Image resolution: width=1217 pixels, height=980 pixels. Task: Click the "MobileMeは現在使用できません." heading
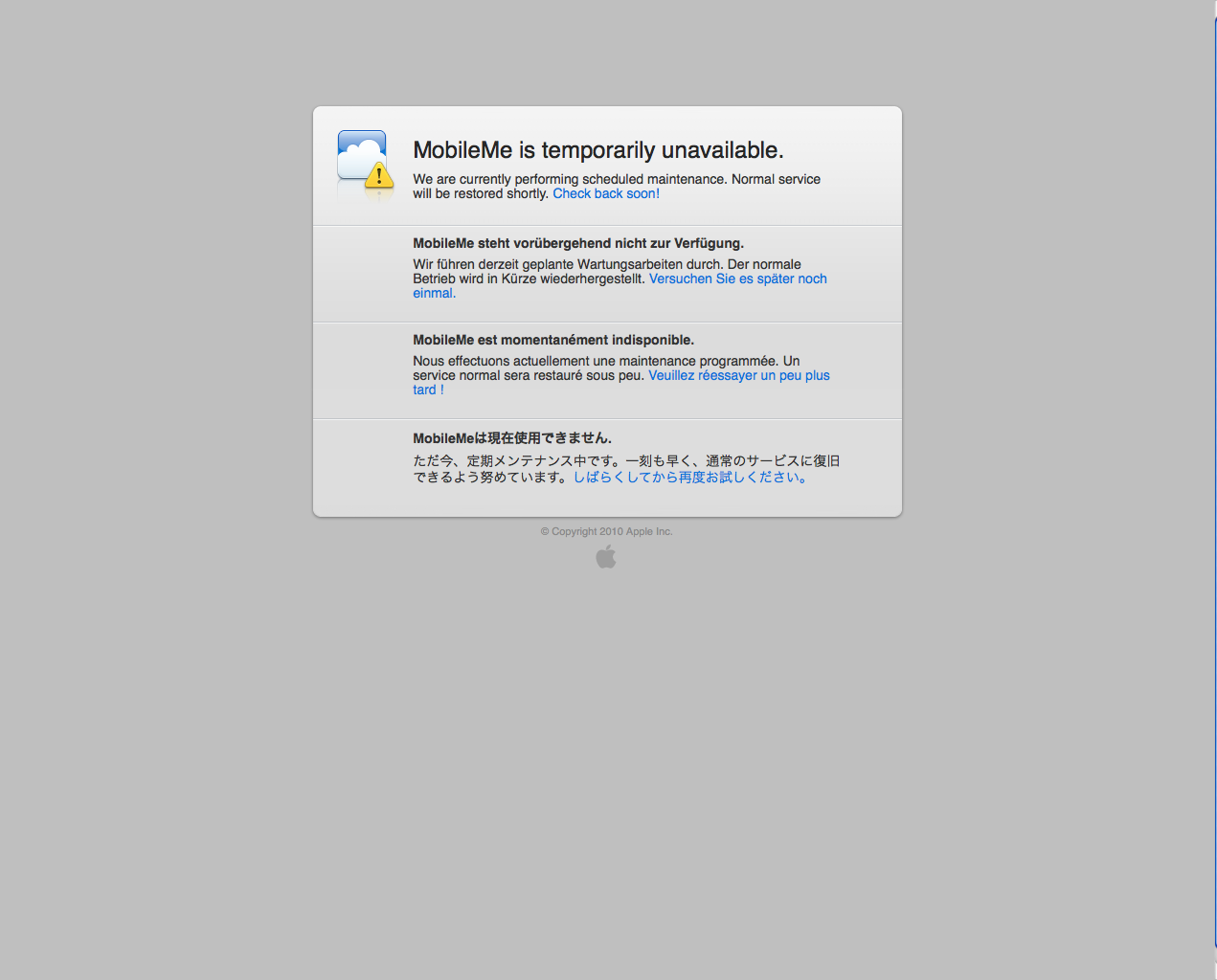coord(512,438)
